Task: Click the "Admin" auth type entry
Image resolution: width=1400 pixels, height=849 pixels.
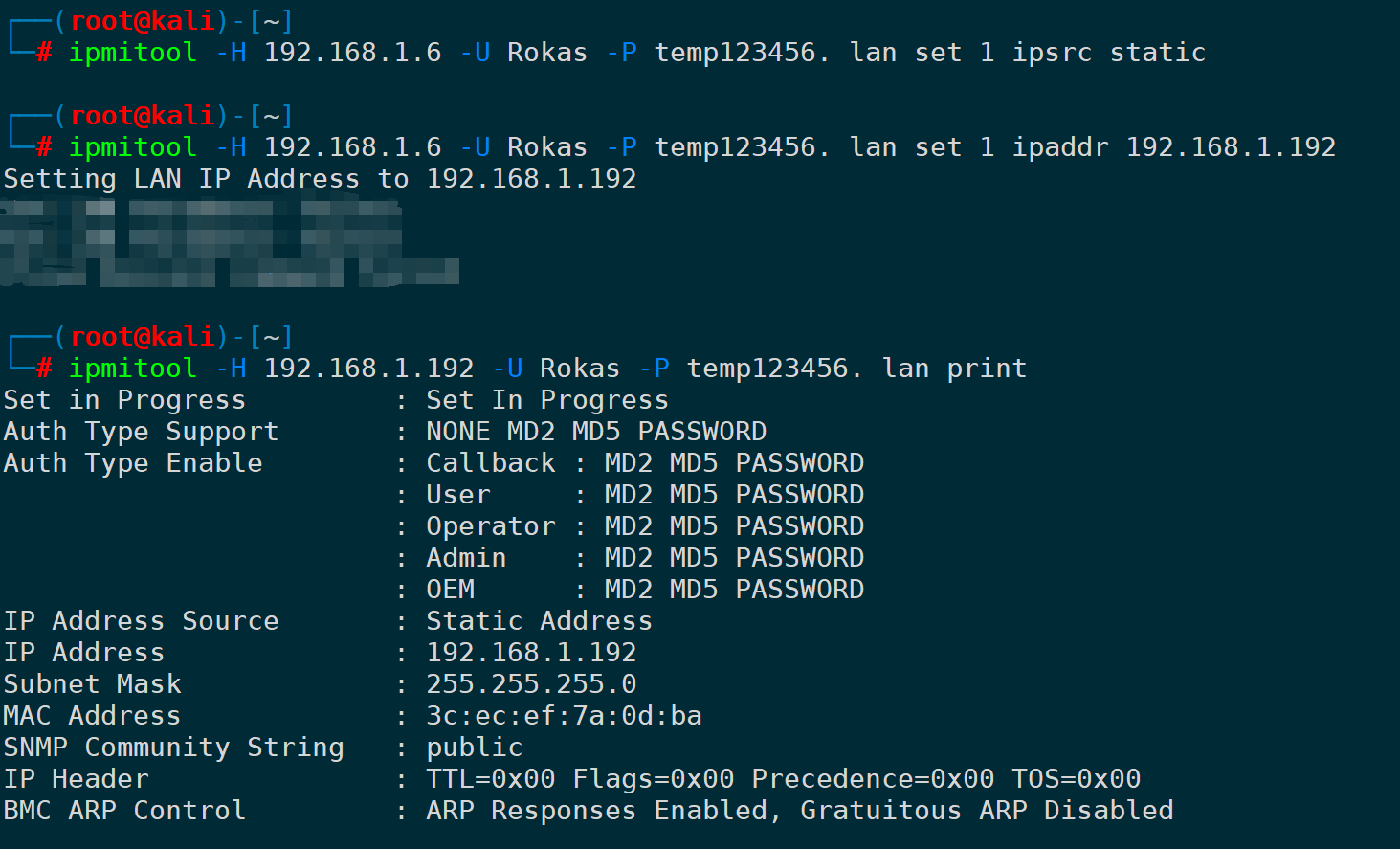Action: tap(466, 558)
